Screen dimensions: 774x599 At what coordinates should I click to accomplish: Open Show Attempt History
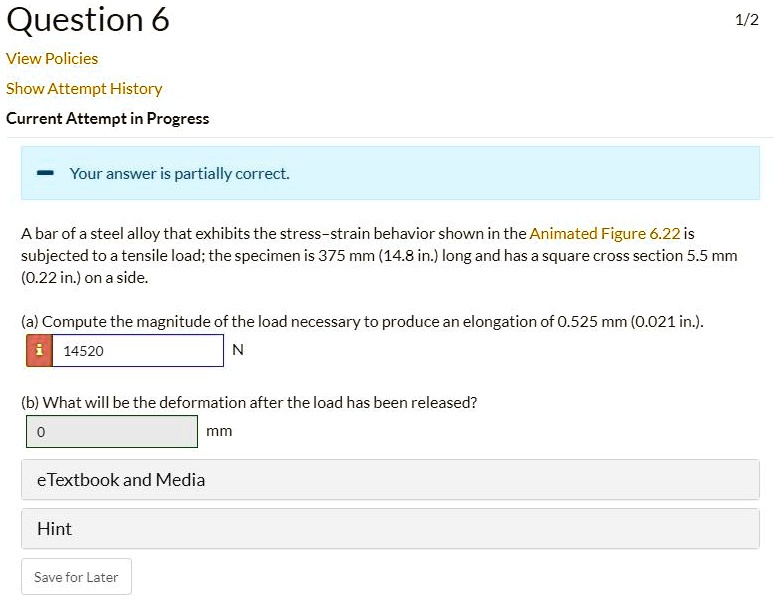tap(84, 88)
